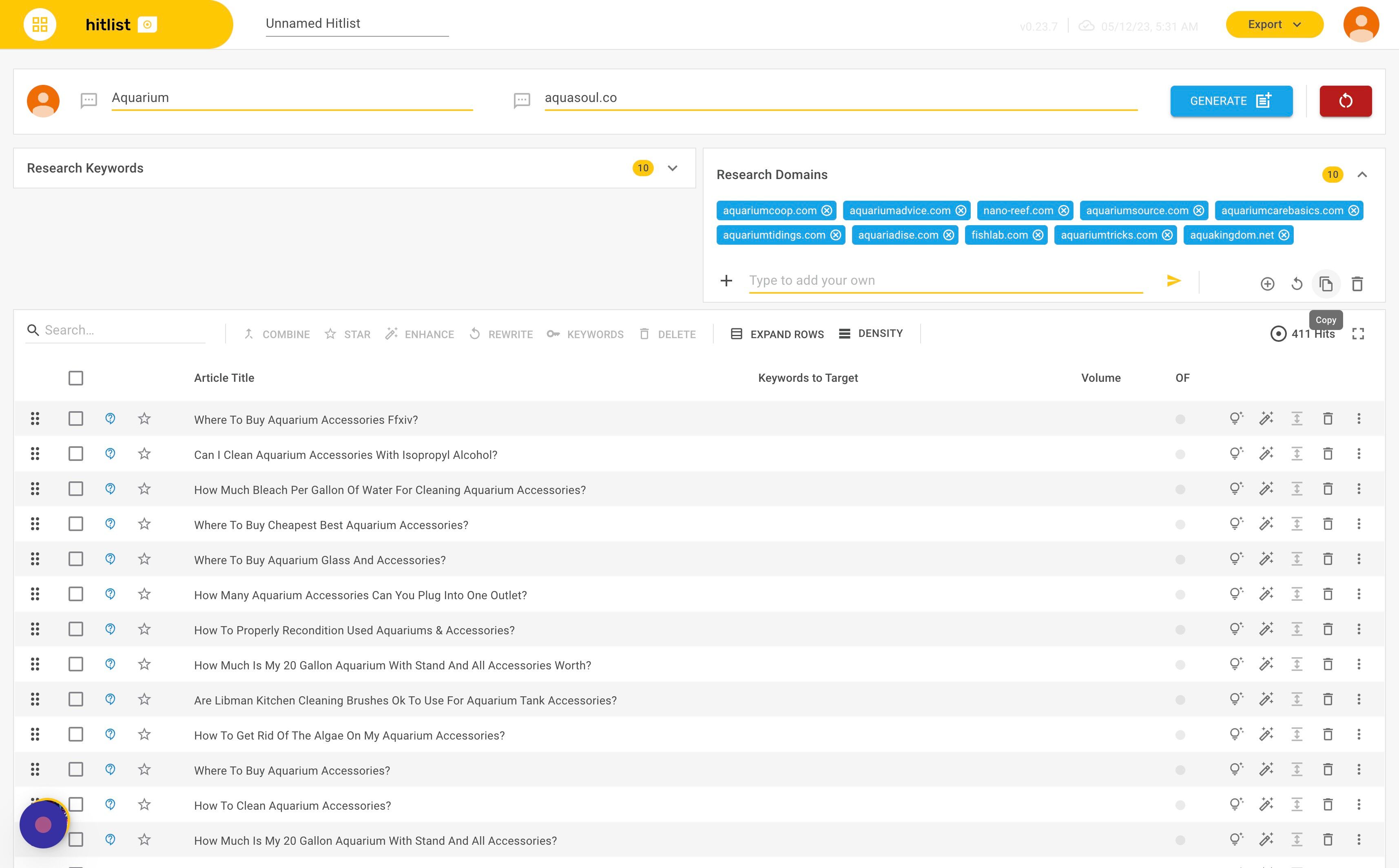Click KEYWORDS in the table toolbar
1399x868 pixels.
[585, 334]
